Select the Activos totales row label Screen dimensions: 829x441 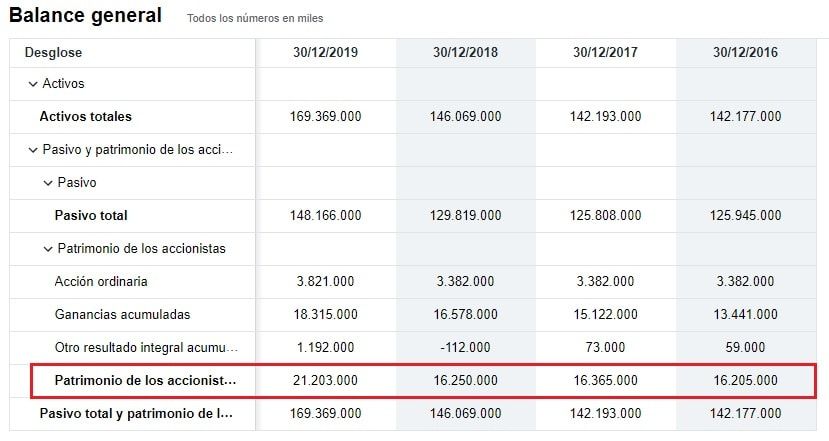point(86,116)
